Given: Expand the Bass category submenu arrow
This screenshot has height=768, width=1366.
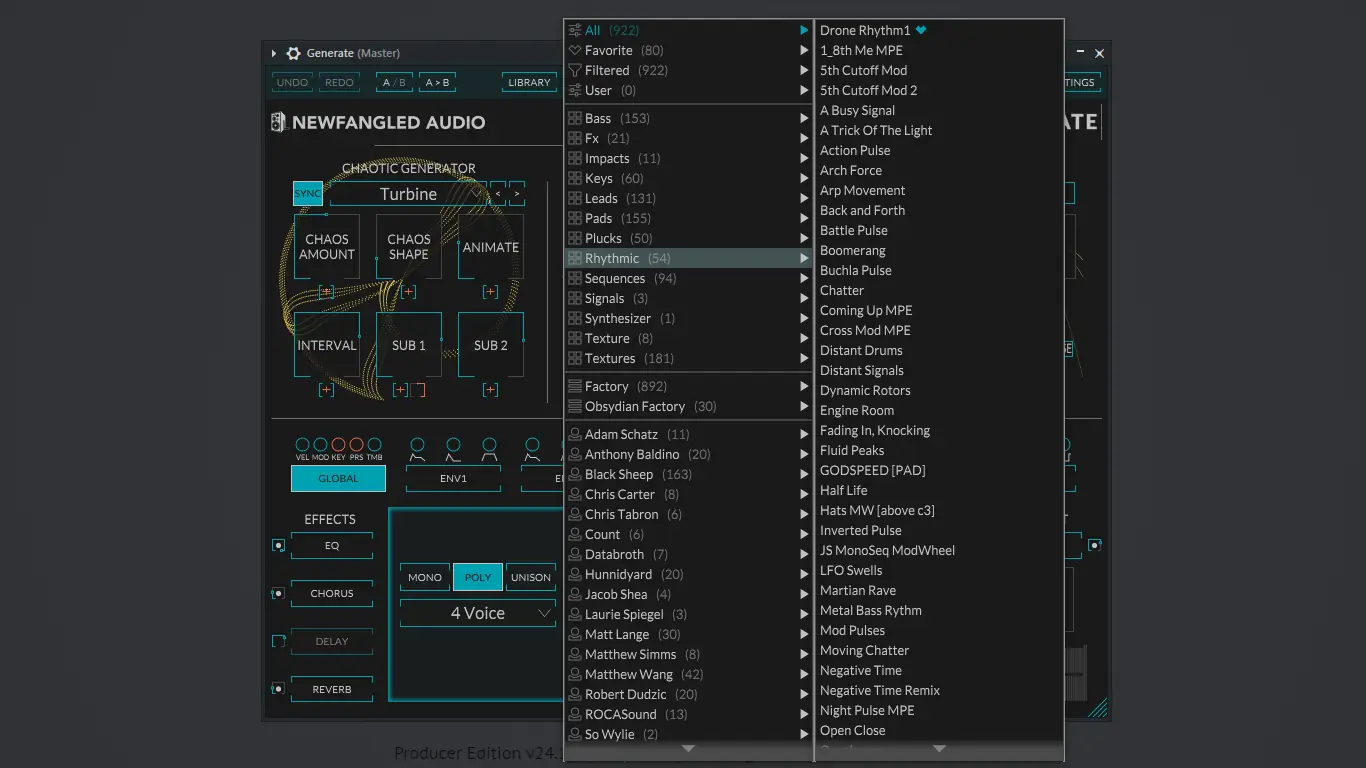Looking at the screenshot, I should pos(804,118).
